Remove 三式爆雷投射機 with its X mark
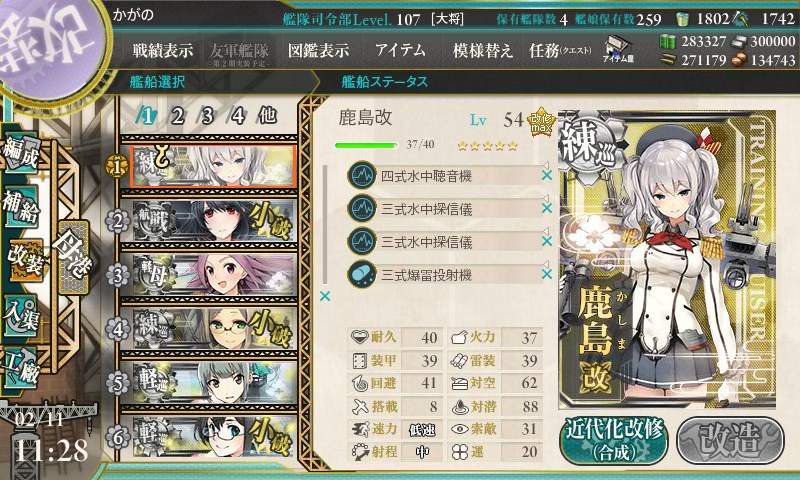This screenshot has height=480, width=800. [x=546, y=274]
